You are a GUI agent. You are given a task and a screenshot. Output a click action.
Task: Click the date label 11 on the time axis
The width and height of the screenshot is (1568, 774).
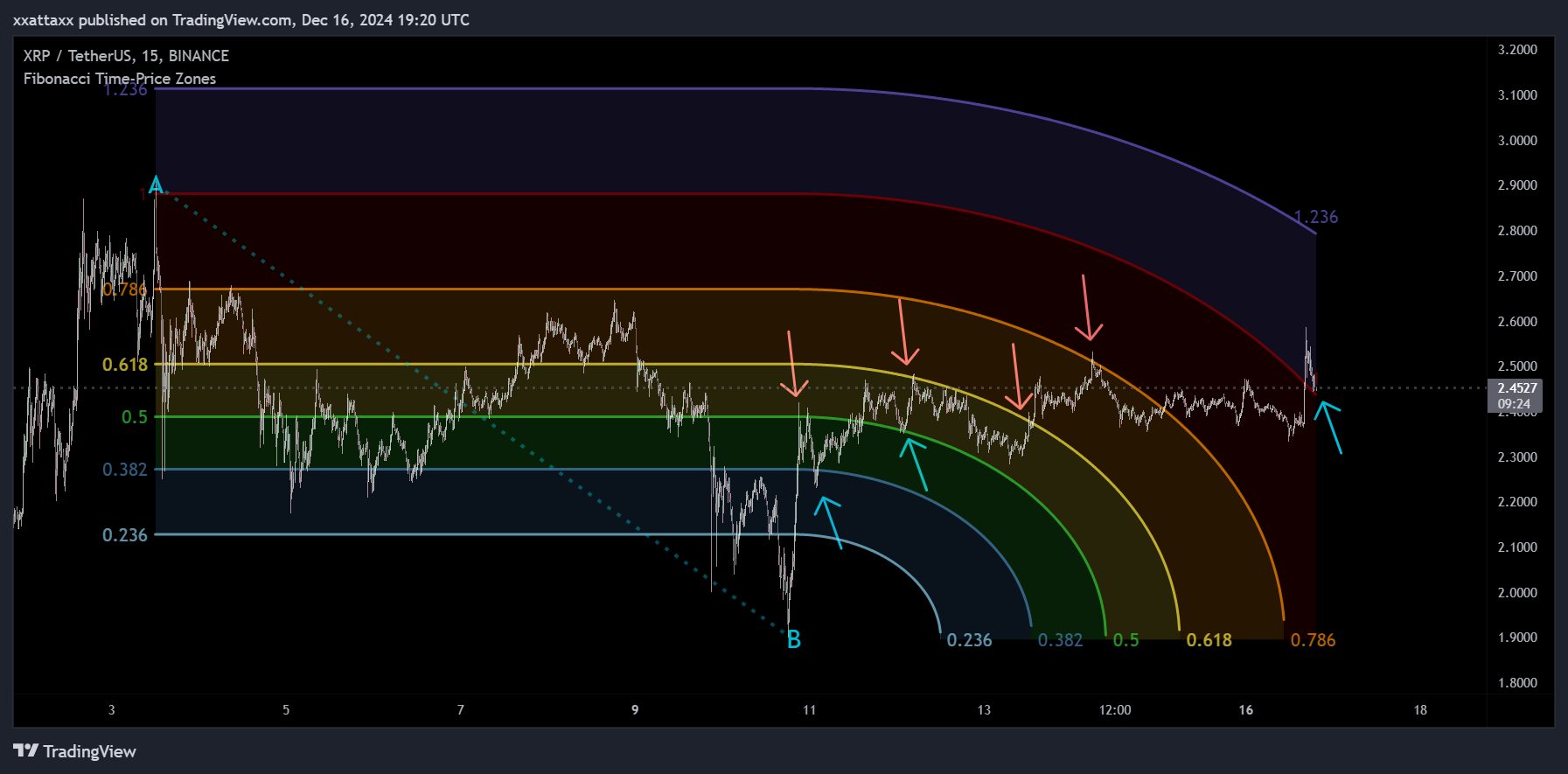[x=810, y=710]
